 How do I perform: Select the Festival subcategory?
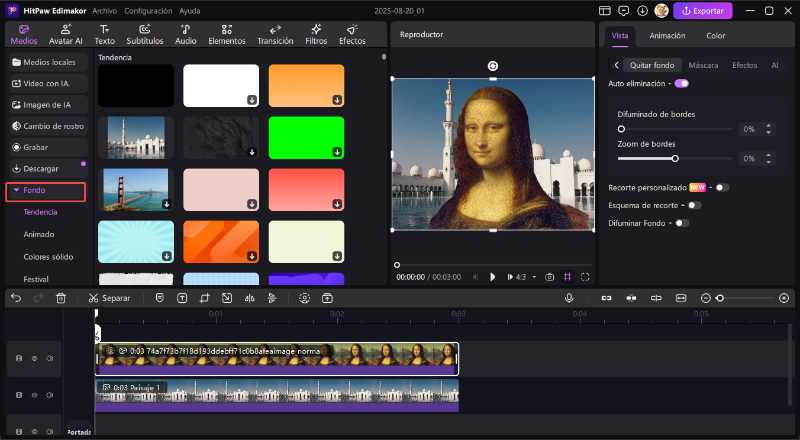click(36, 279)
